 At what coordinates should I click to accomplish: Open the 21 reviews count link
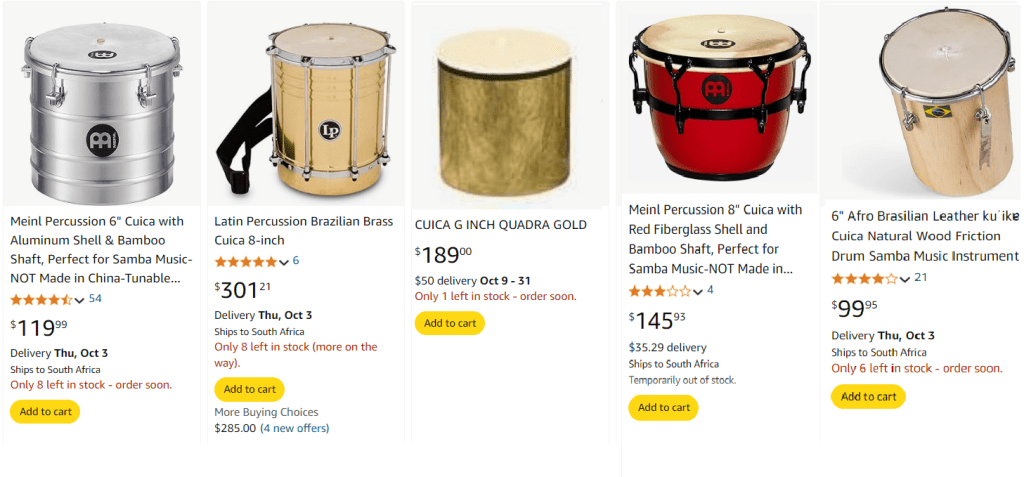coord(921,278)
